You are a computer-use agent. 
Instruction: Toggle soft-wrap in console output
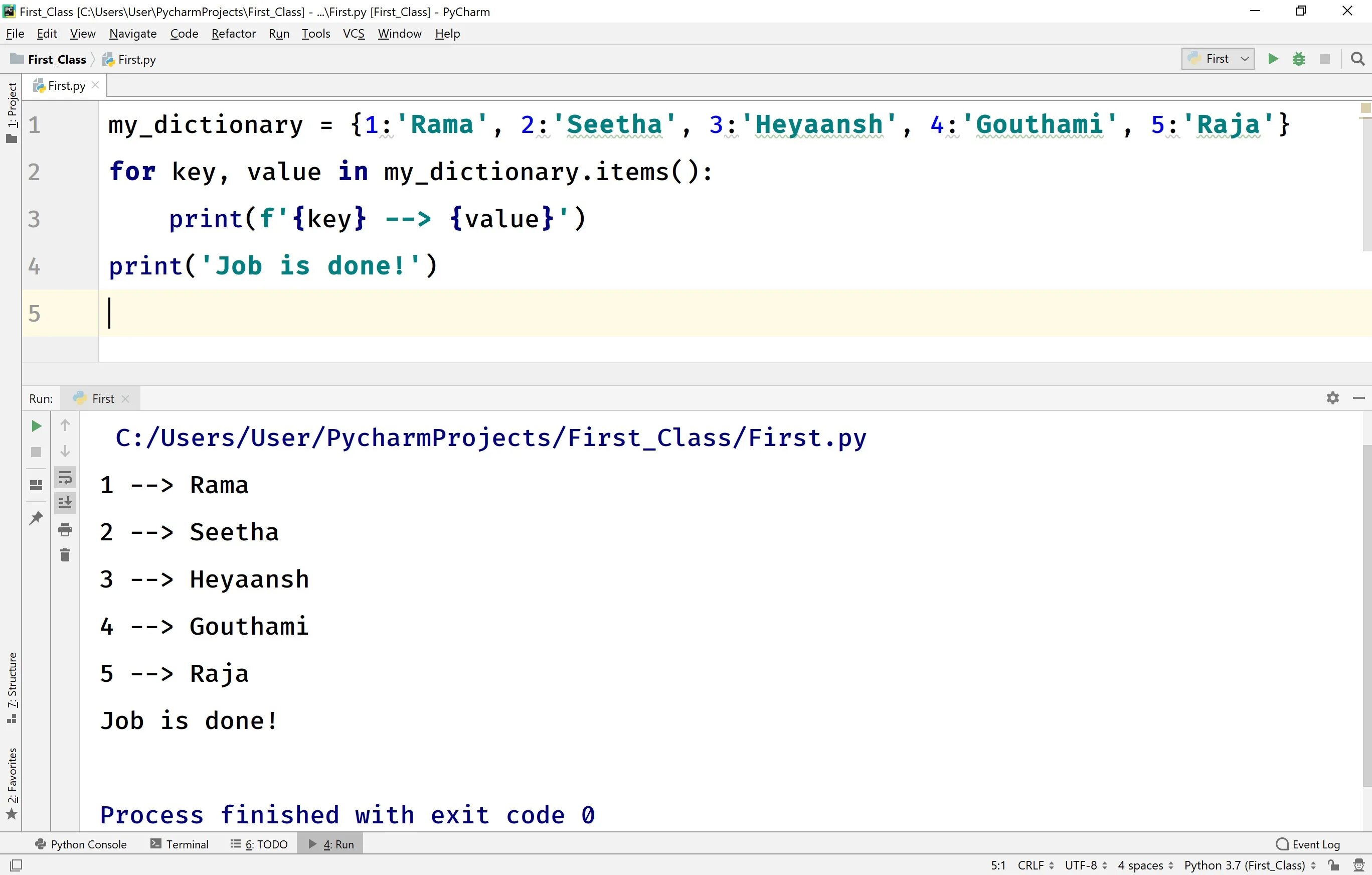point(65,477)
